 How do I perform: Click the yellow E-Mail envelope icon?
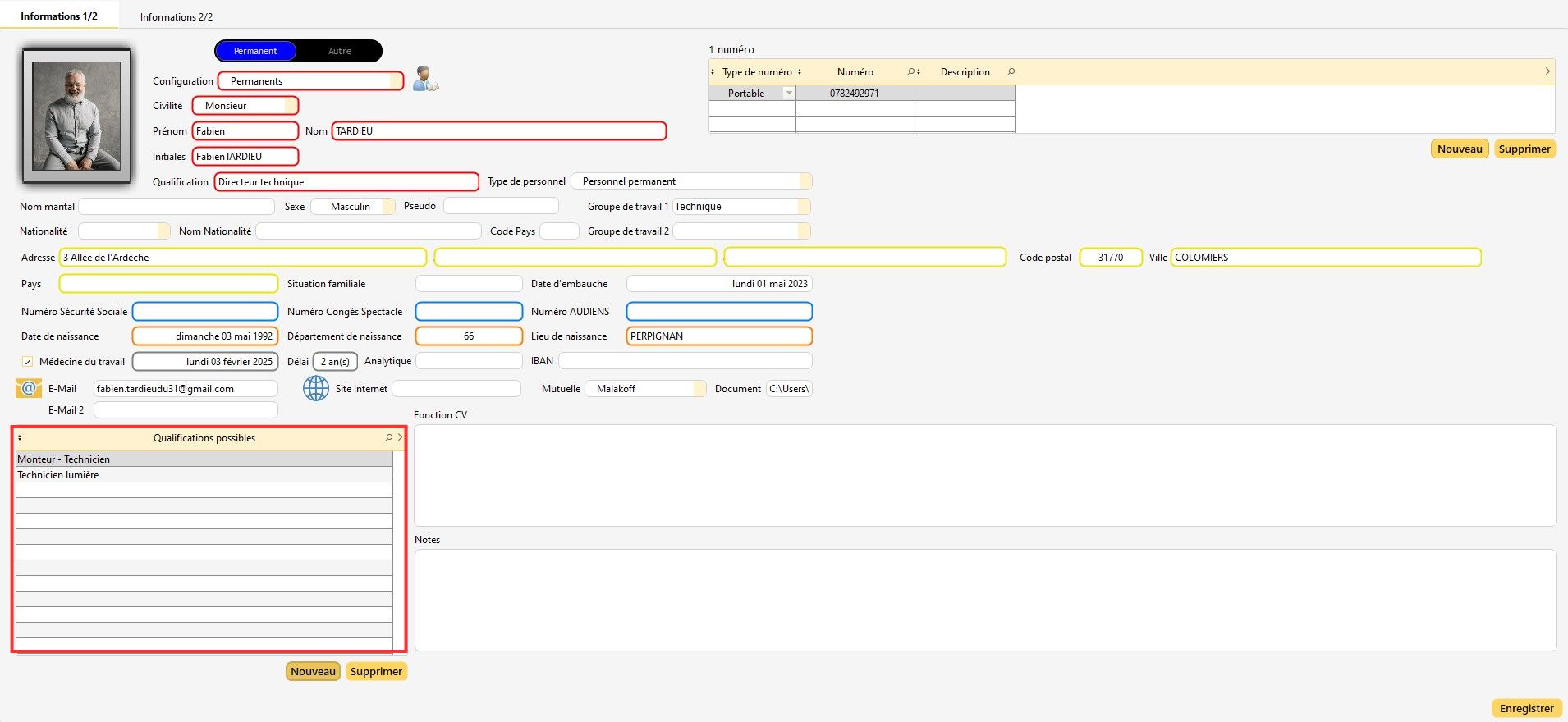(29, 388)
